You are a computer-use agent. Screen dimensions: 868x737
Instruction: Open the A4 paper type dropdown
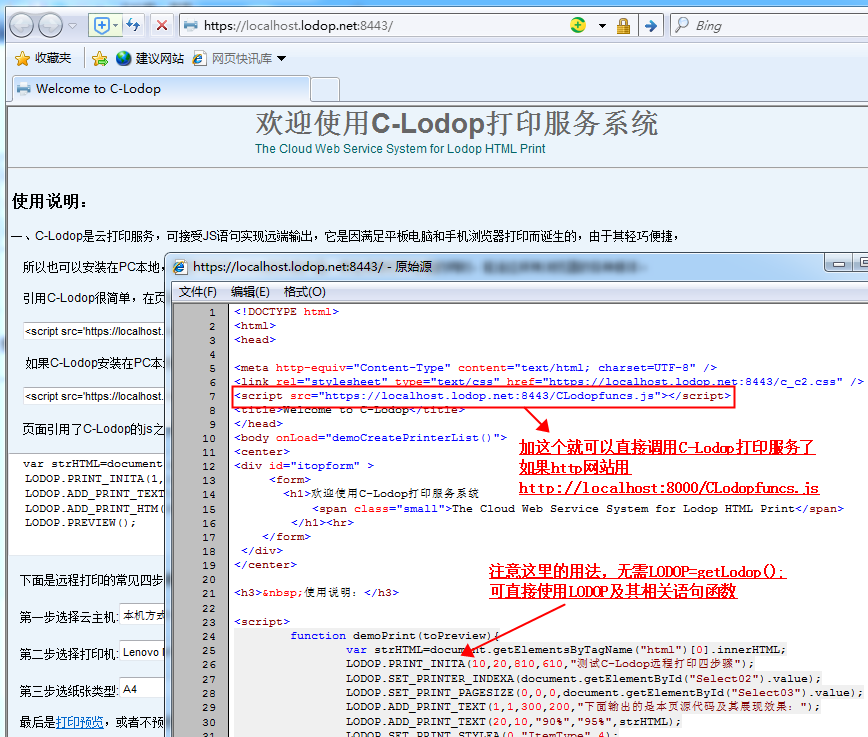click(141, 690)
